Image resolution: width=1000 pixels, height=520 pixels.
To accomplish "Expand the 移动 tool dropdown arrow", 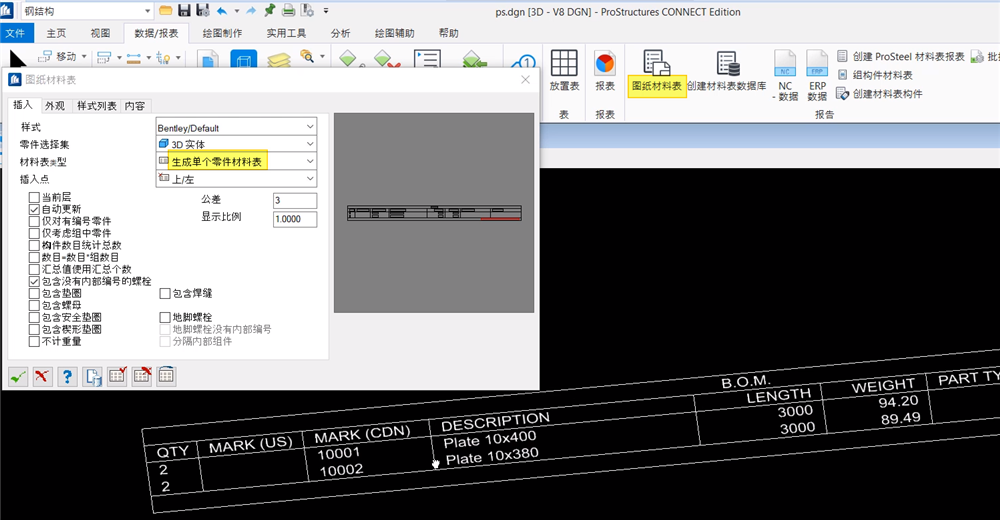I will click(84, 57).
